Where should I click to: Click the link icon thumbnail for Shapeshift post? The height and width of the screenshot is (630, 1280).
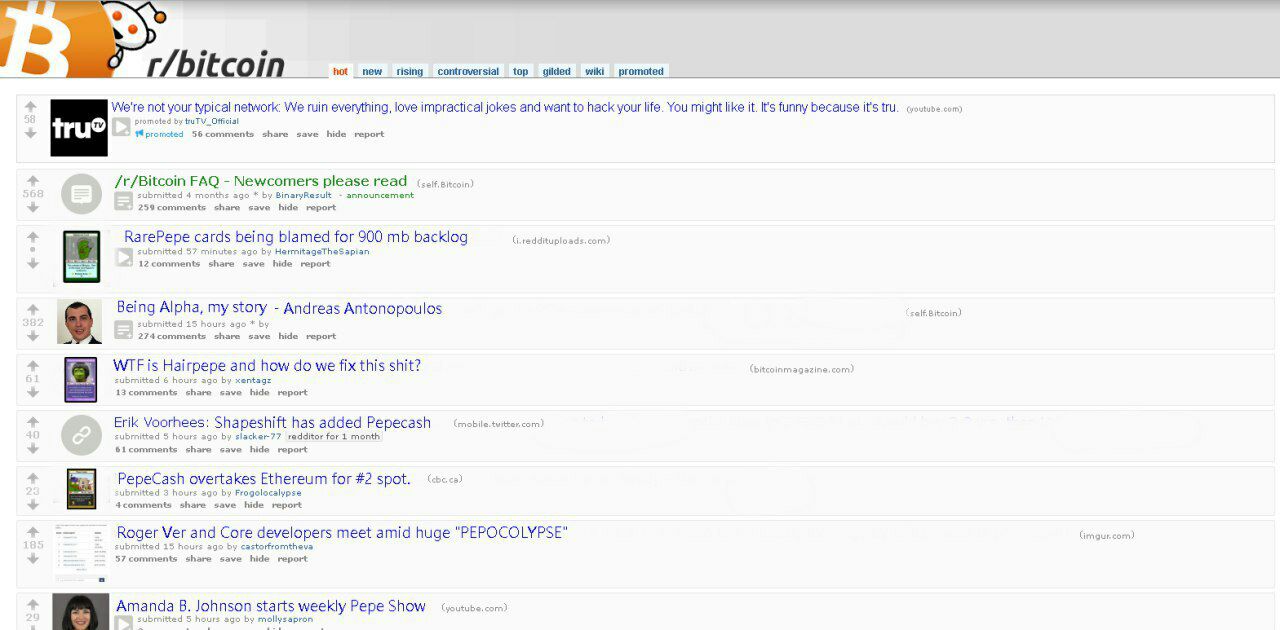point(81,435)
